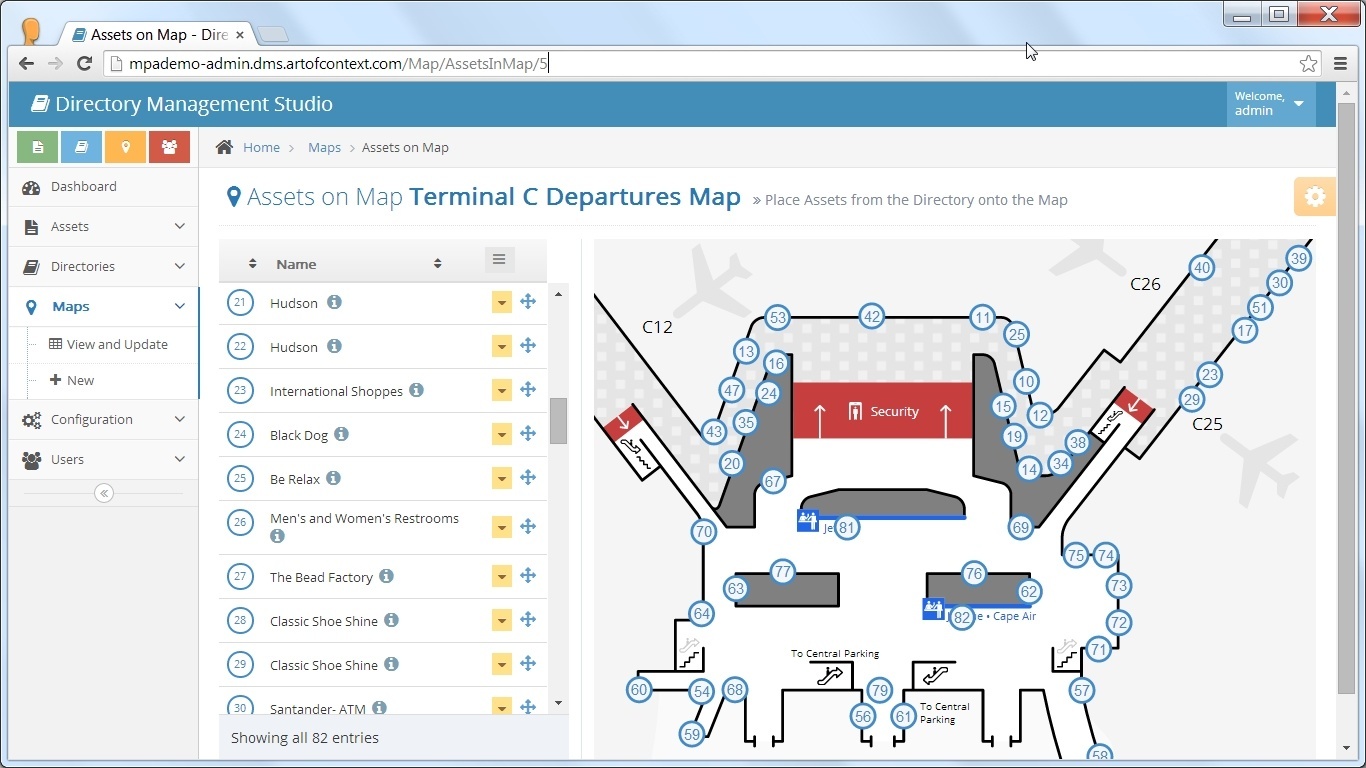Viewport: 1366px width, 768px height.
Task: Click map marker 42 on terminal map
Action: pyautogui.click(x=872, y=317)
